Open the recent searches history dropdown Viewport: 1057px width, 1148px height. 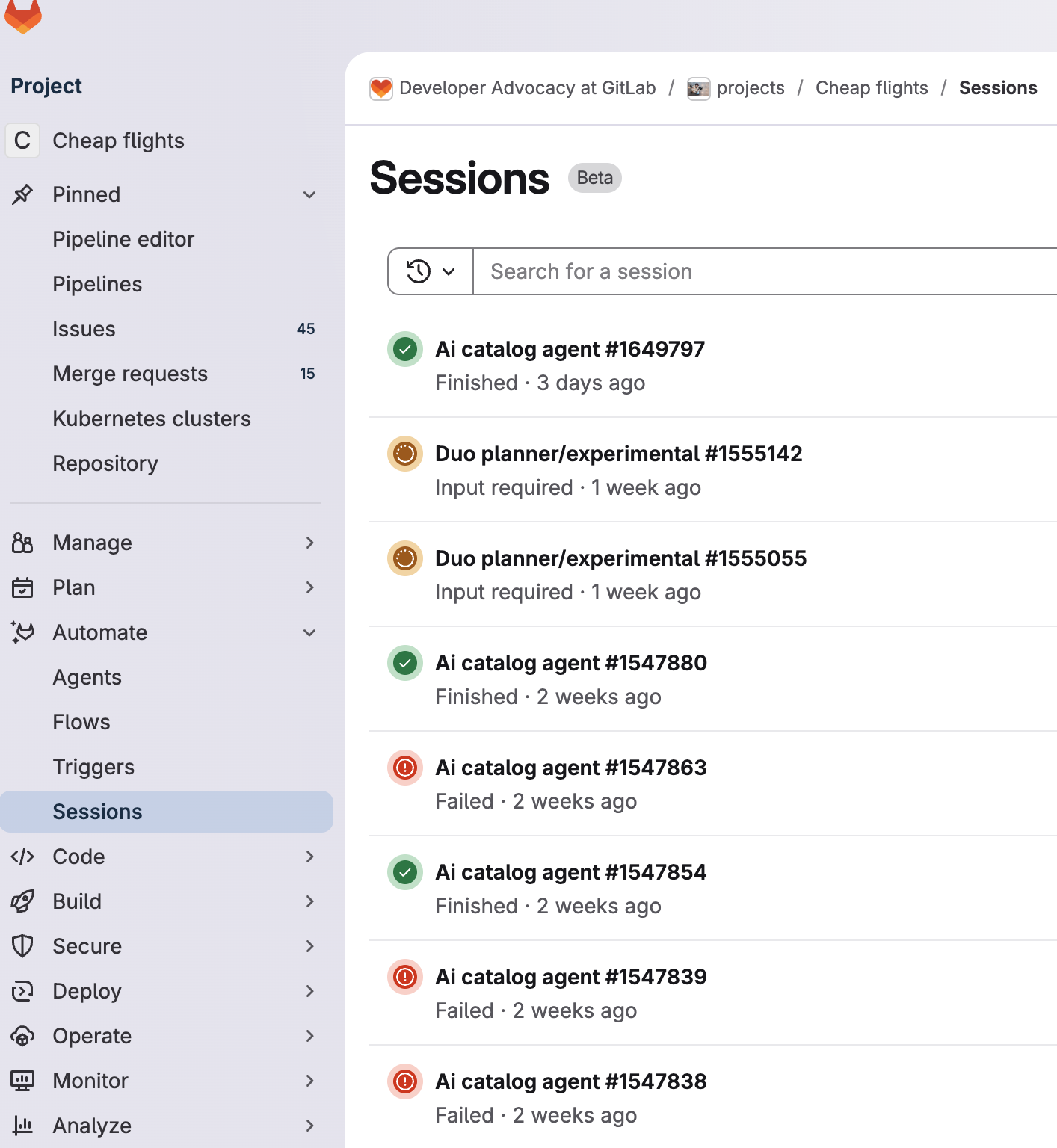tap(431, 271)
